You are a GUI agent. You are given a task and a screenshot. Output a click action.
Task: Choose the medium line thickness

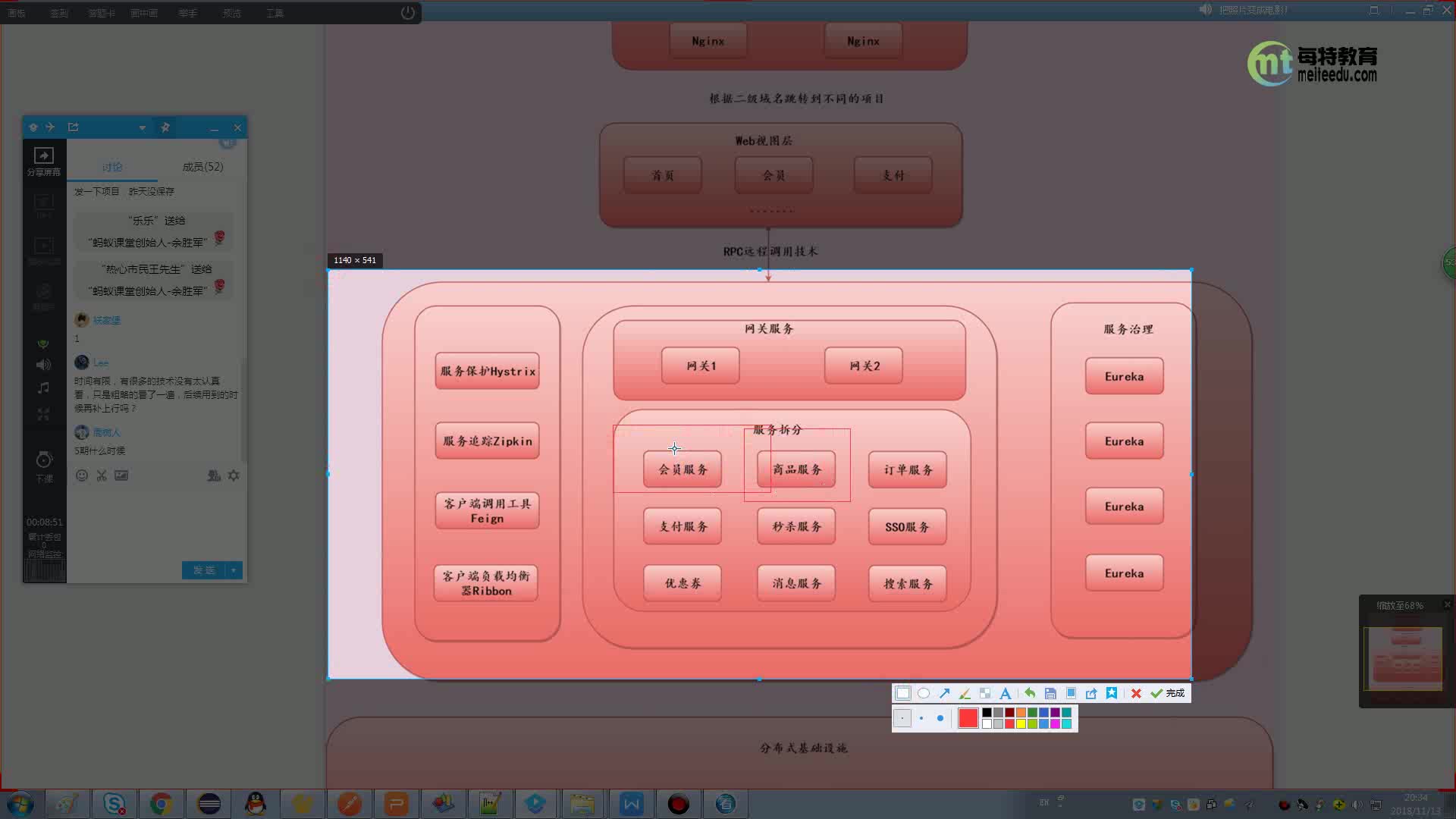[921, 718]
